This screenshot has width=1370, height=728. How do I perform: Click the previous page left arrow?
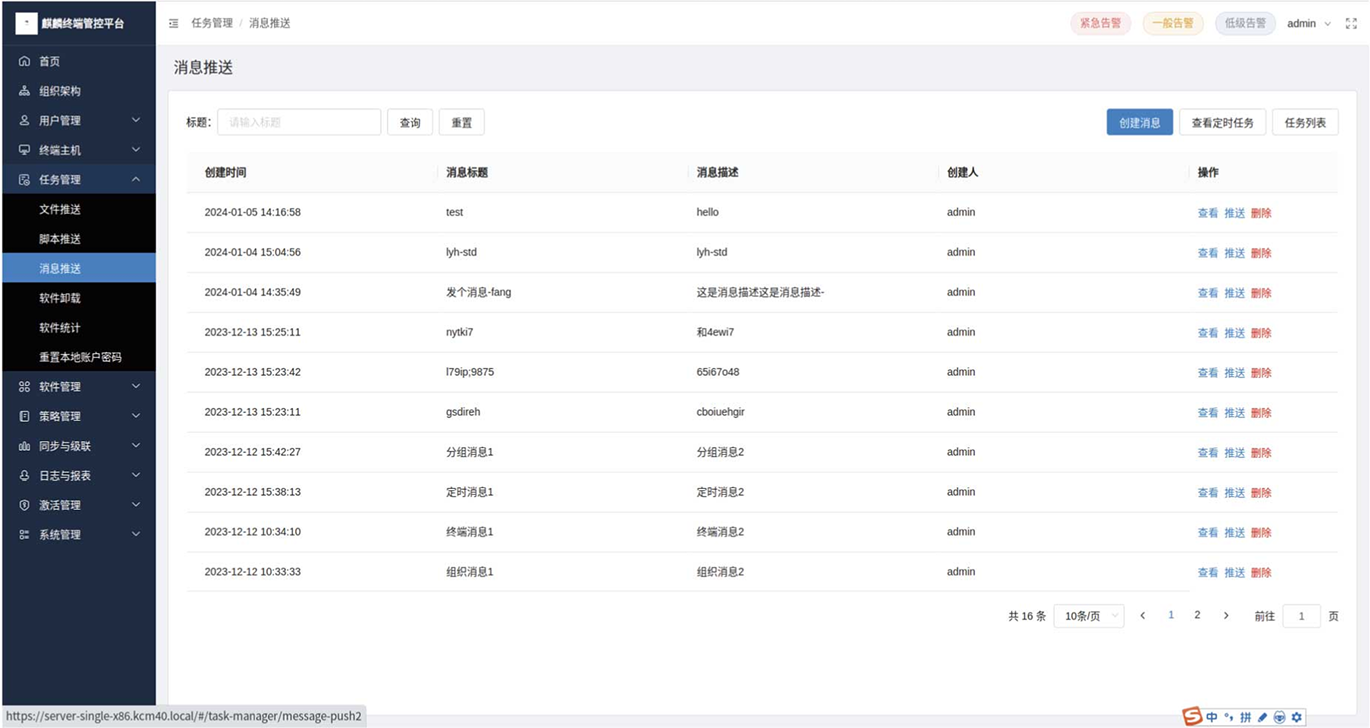click(1143, 616)
